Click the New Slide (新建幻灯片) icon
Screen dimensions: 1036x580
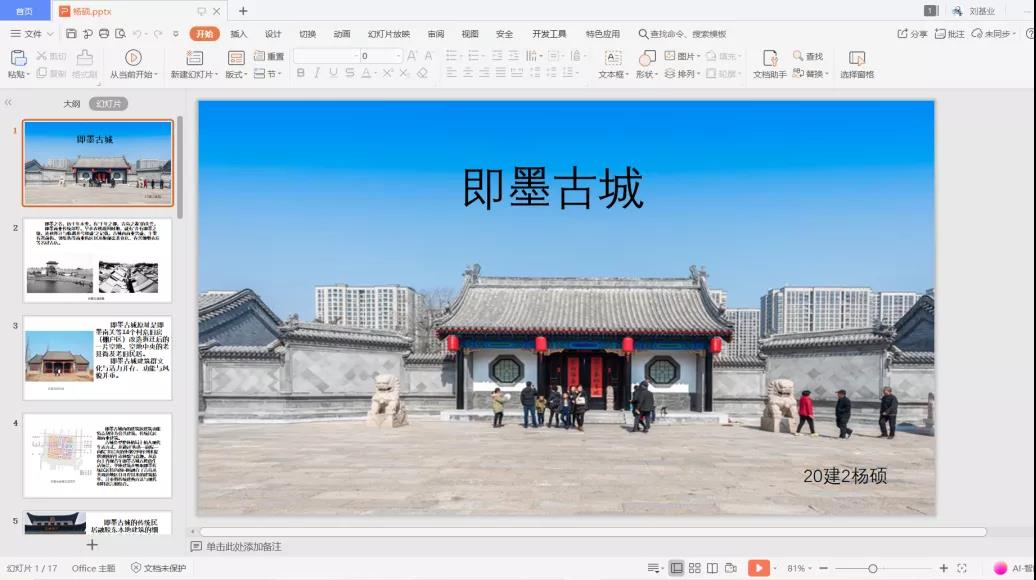coord(191,58)
